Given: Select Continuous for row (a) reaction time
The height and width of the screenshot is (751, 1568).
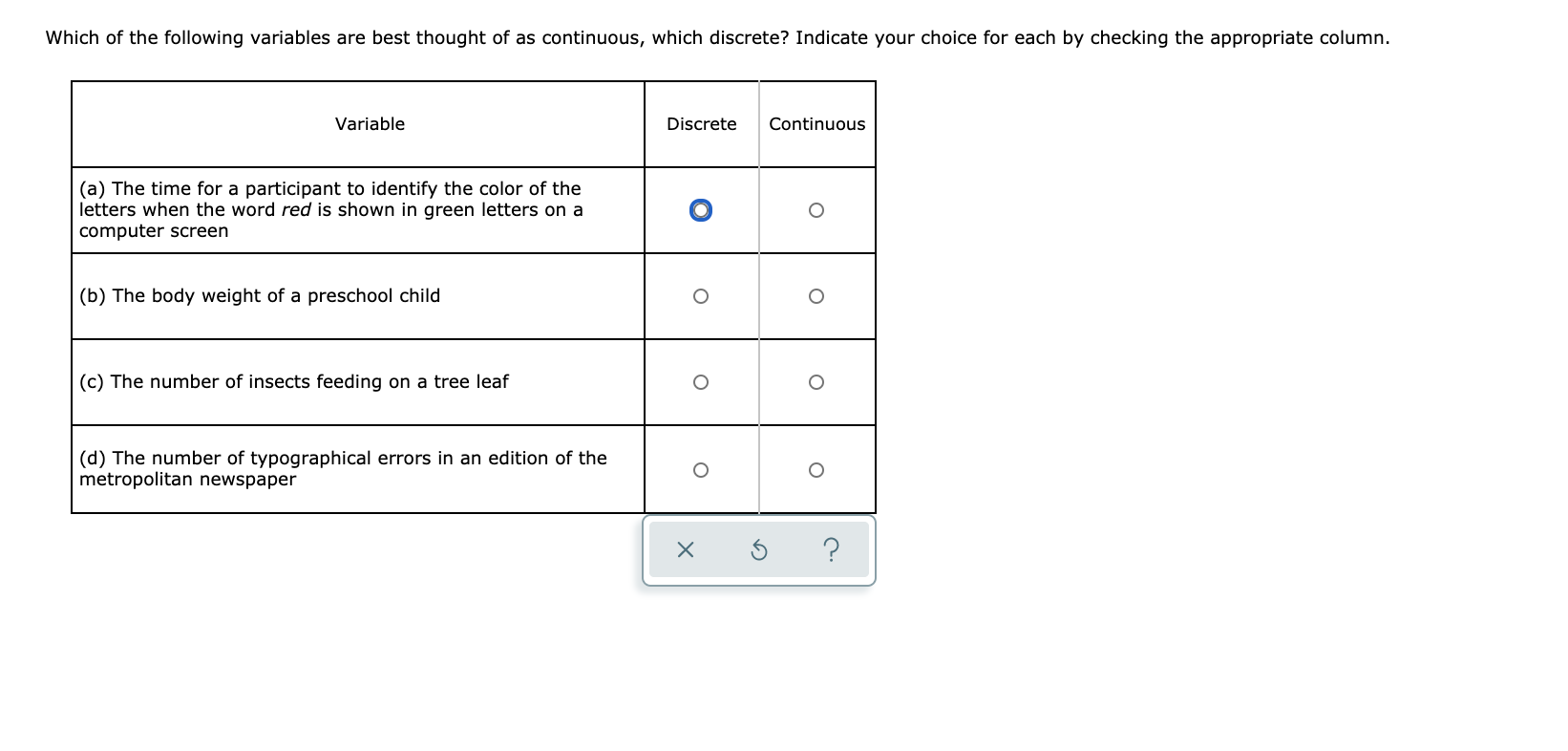Looking at the screenshot, I should (816, 210).
